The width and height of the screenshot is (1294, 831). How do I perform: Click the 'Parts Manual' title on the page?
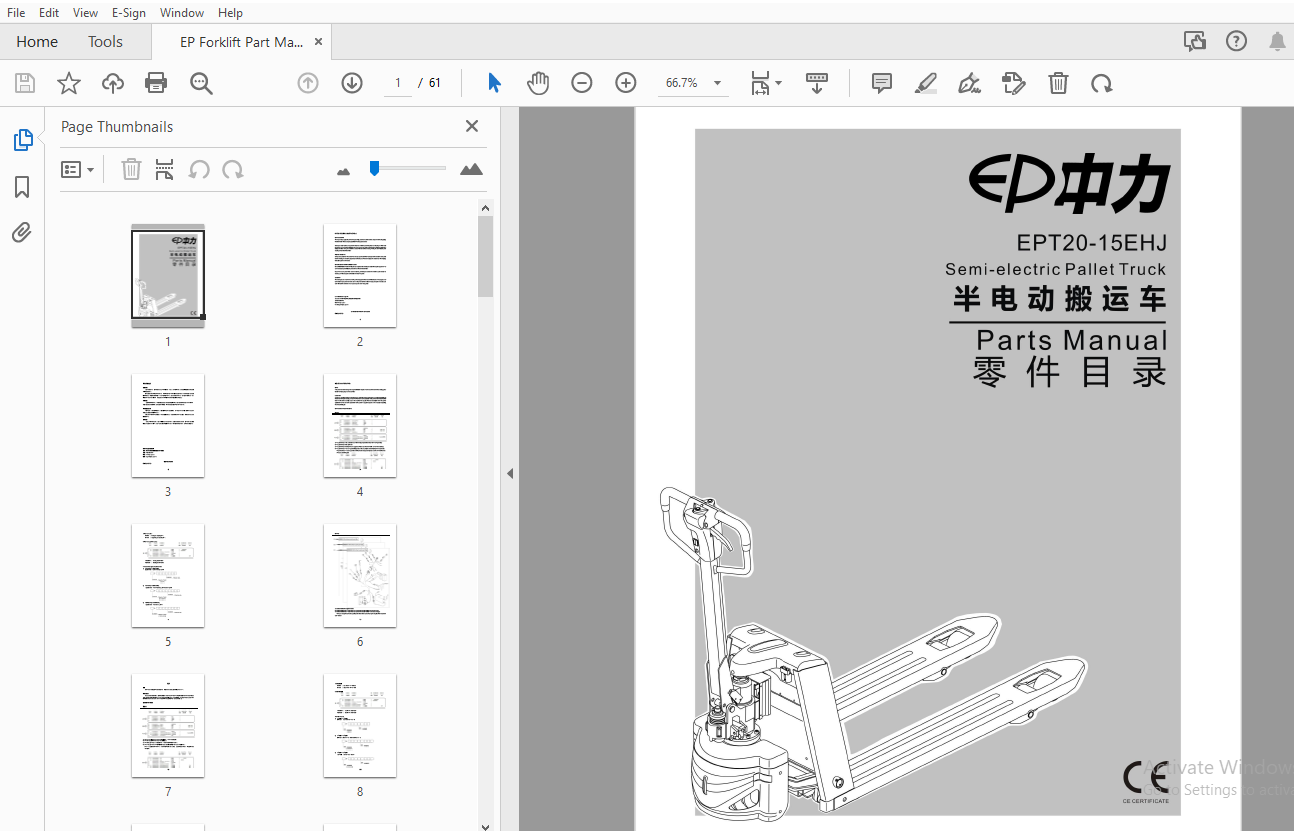1072,340
